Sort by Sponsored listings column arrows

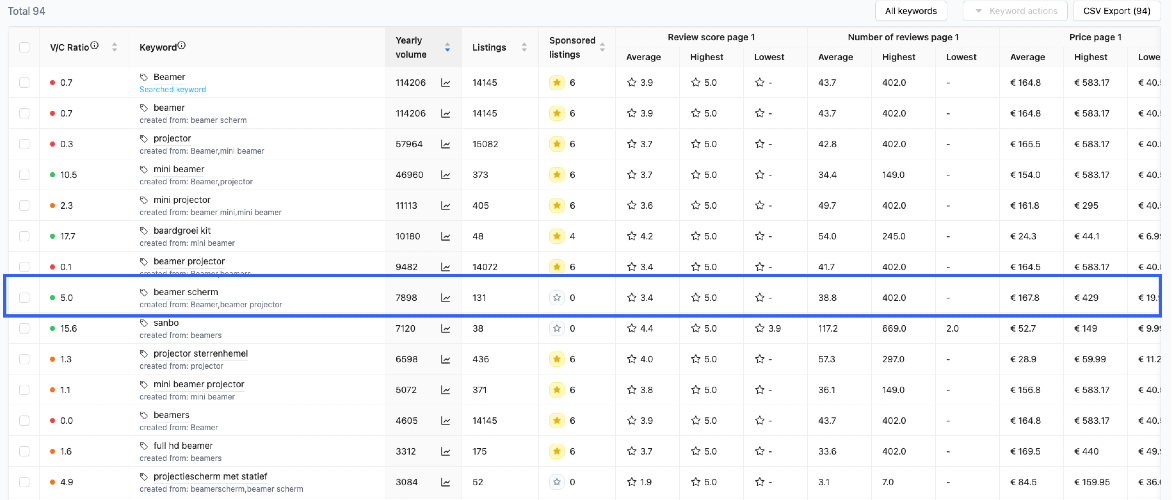tap(603, 47)
